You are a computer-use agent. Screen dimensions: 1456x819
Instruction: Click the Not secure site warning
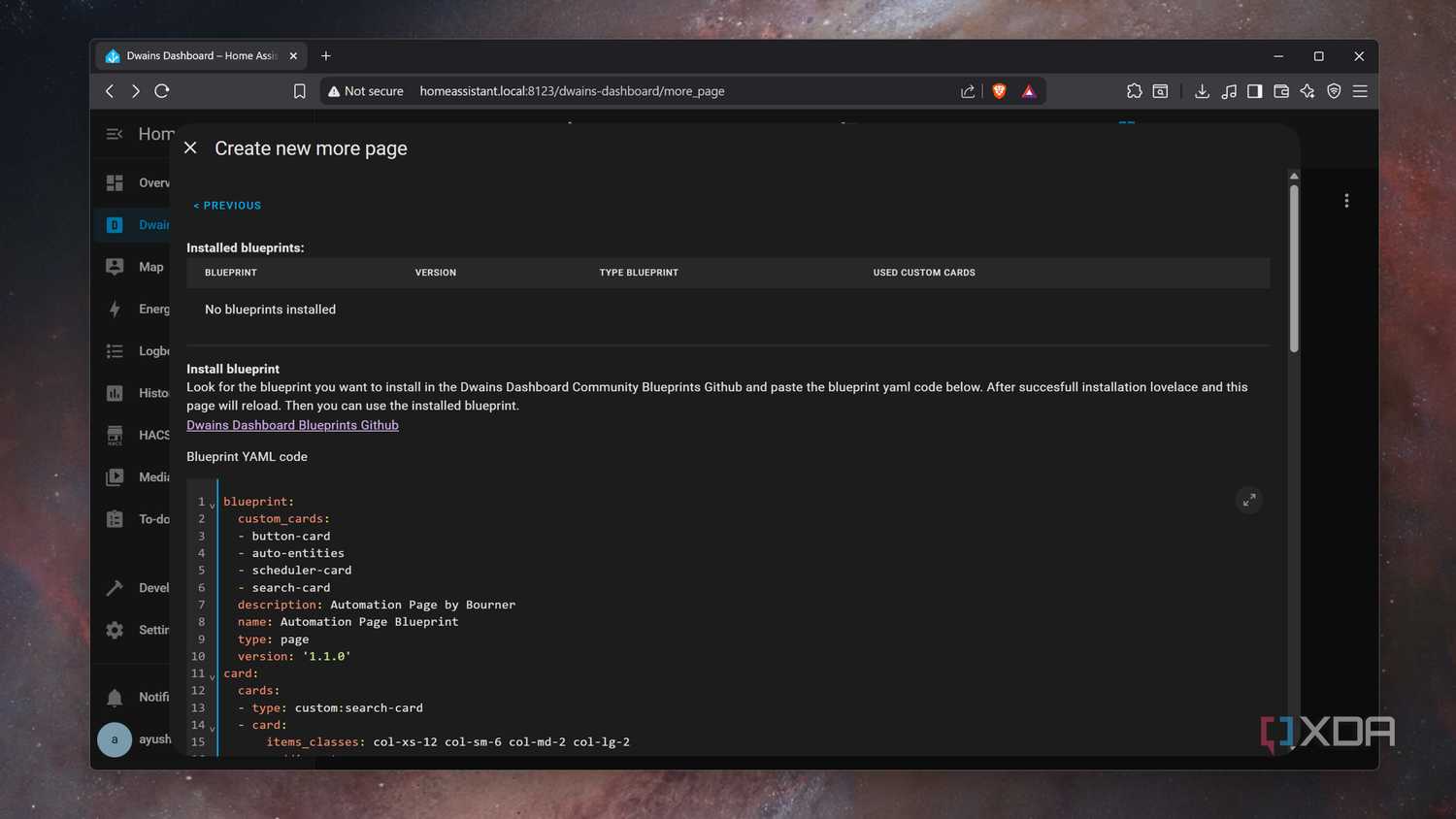366,91
